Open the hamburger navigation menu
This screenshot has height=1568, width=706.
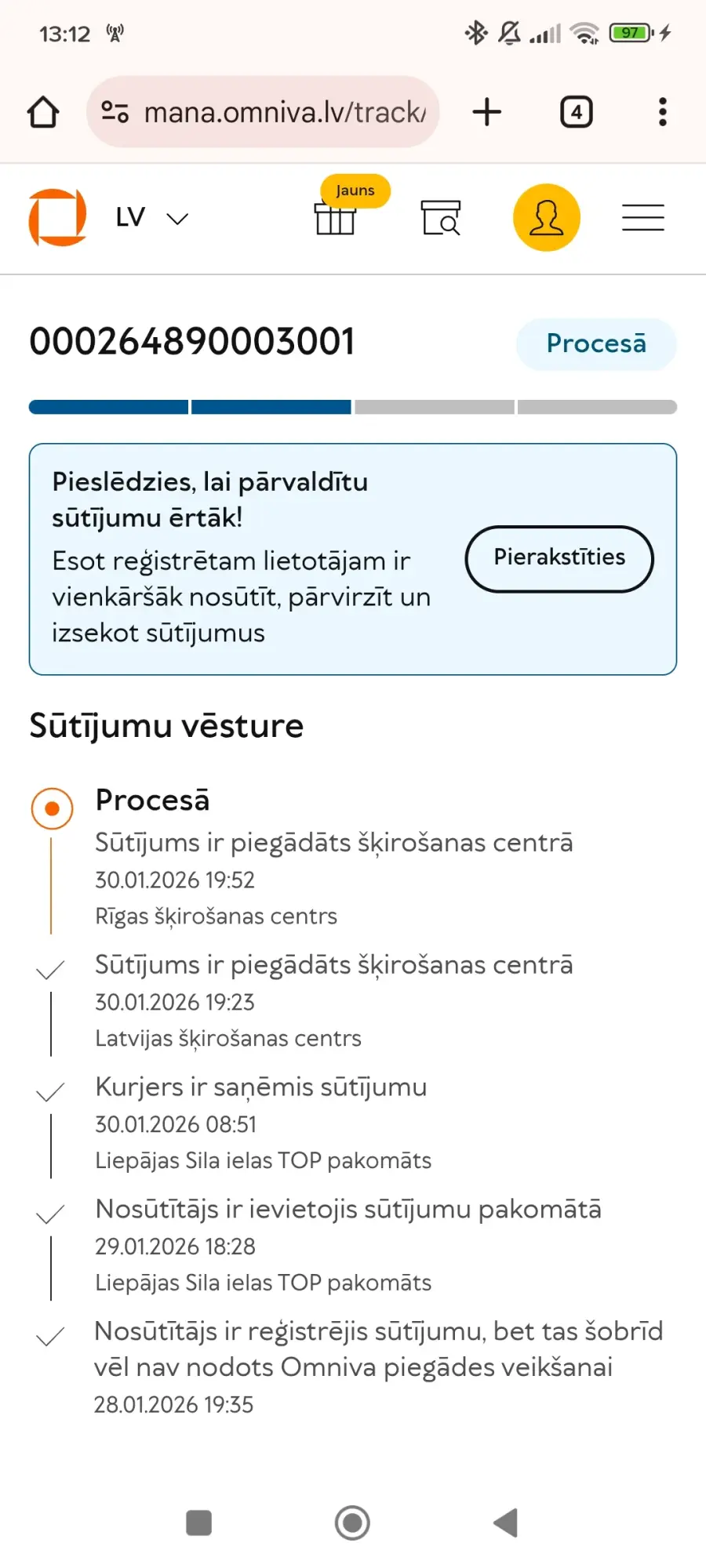pos(643,217)
